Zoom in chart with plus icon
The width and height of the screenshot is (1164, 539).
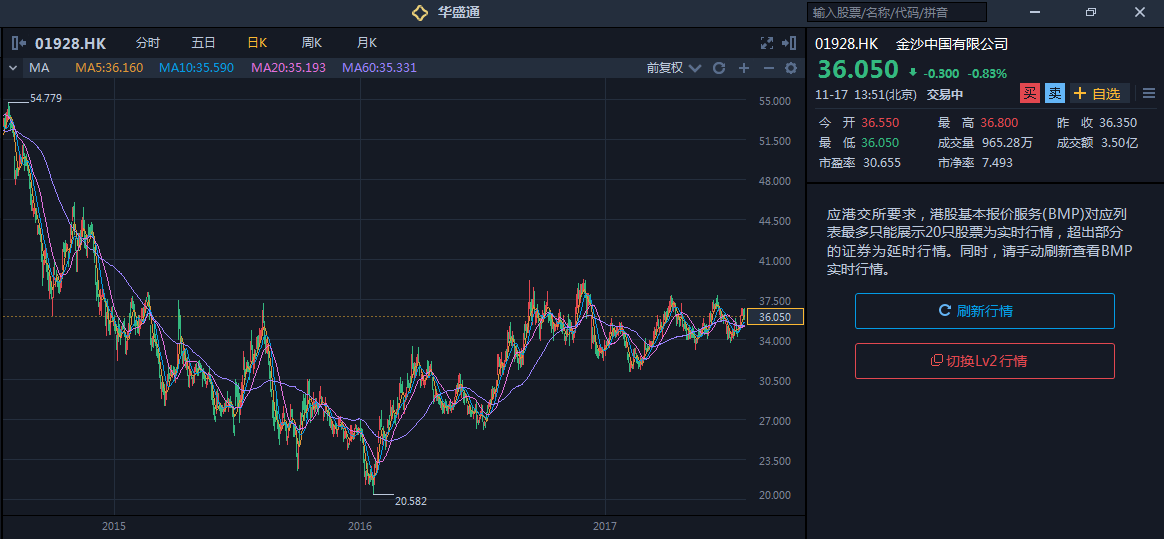tap(743, 68)
